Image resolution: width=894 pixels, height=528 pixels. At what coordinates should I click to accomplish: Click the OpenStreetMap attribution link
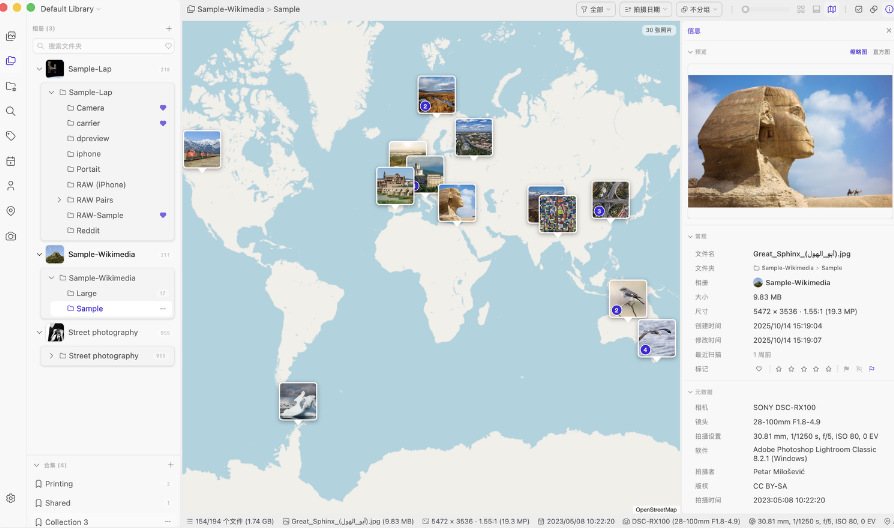coord(656,510)
